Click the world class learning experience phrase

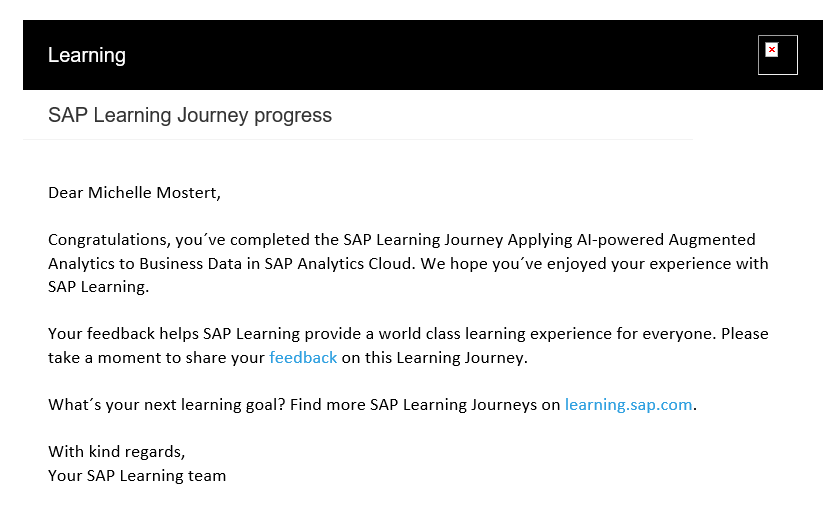pos(495,334)
